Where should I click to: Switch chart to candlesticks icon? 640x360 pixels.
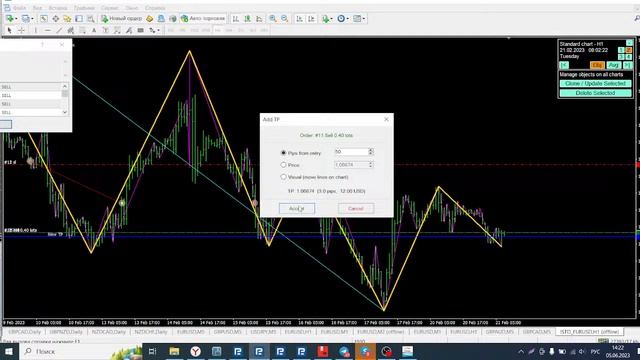click(247, 18)
